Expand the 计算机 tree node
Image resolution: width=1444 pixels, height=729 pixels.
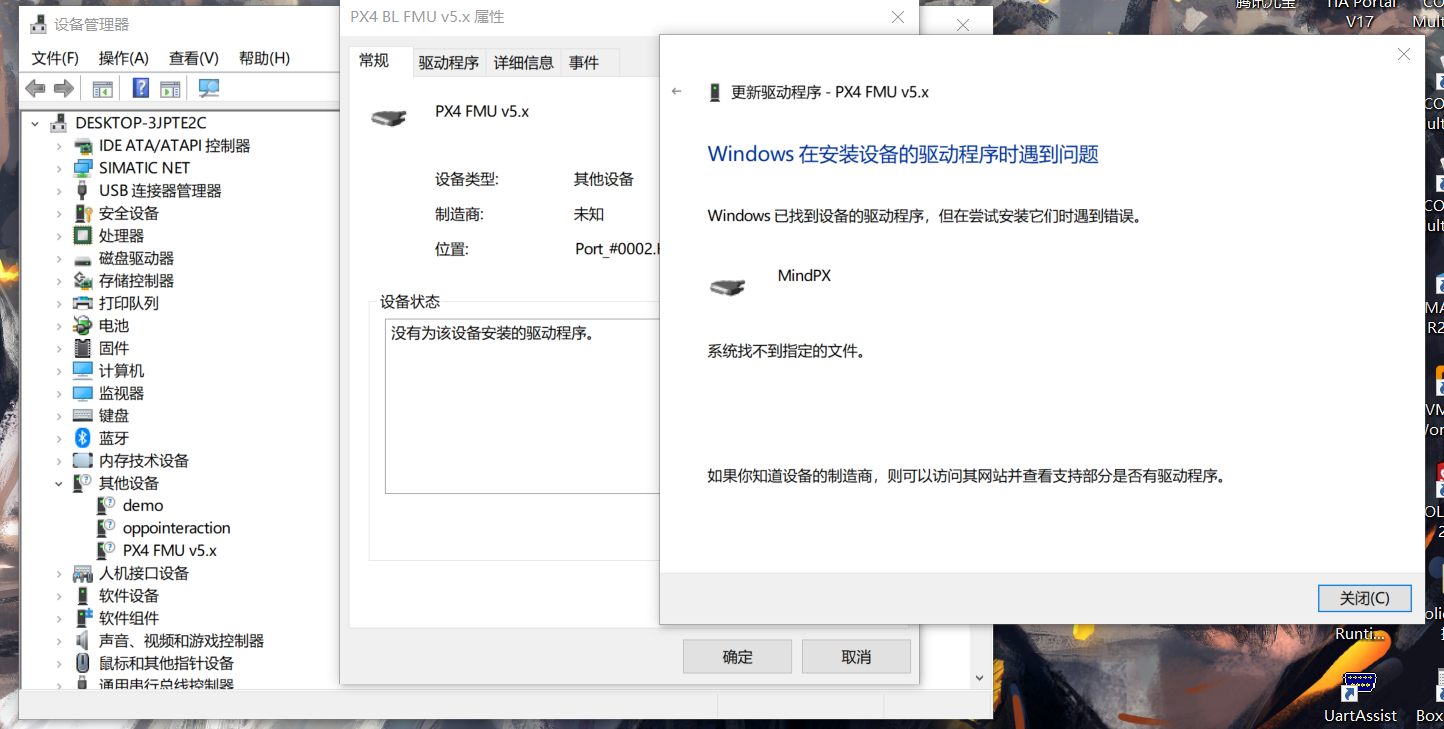(x=59, y=371)
